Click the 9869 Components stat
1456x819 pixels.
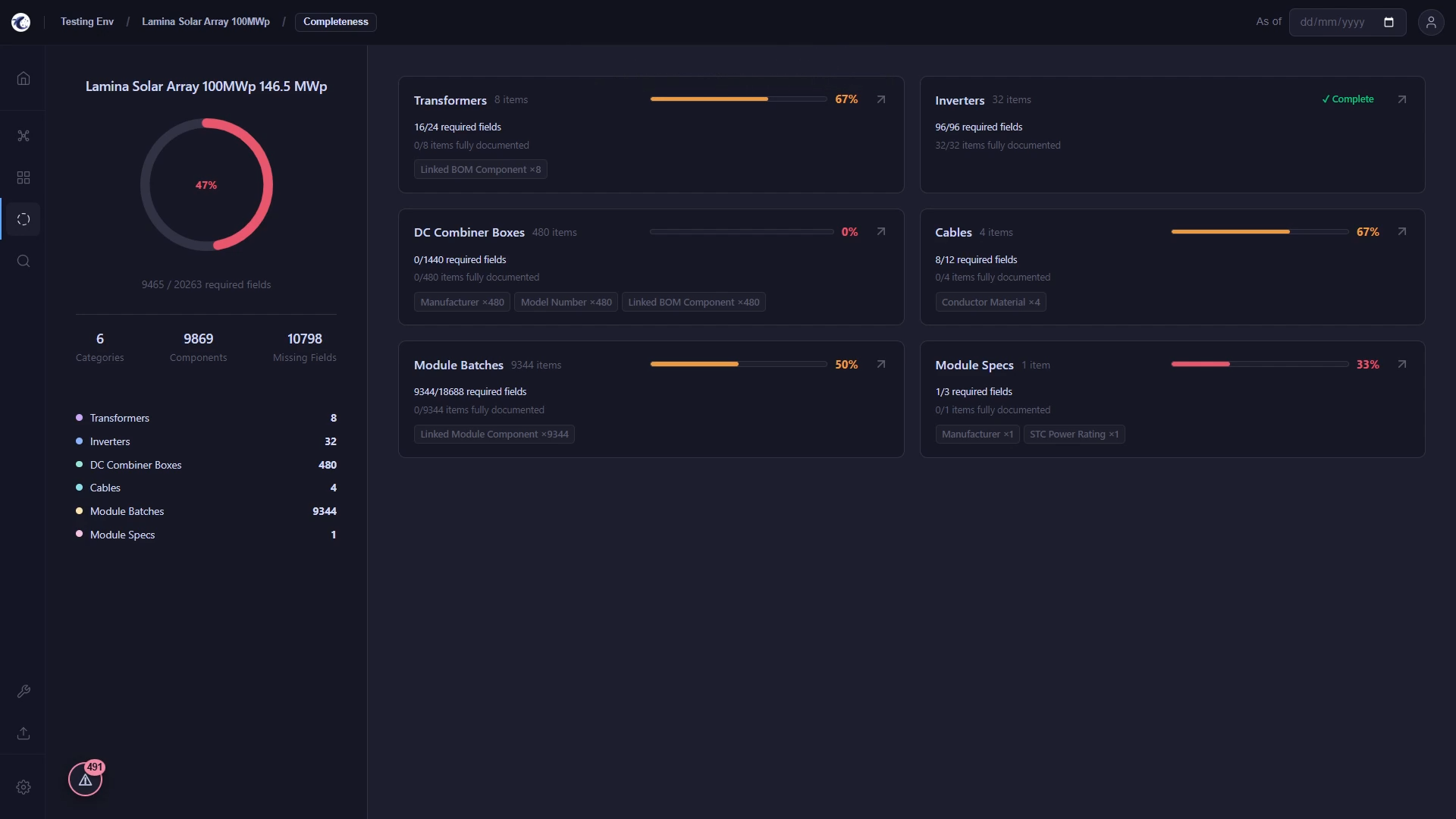(199, 347)
